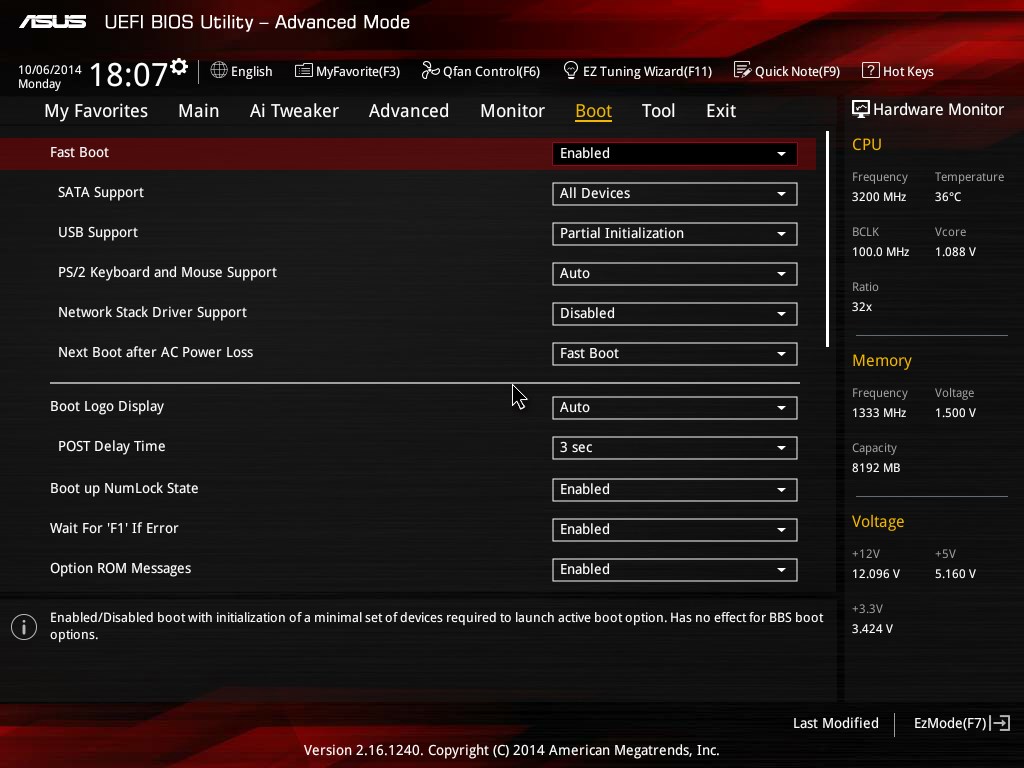
Task: Click Last Modified button
Action: click(835, 723)
